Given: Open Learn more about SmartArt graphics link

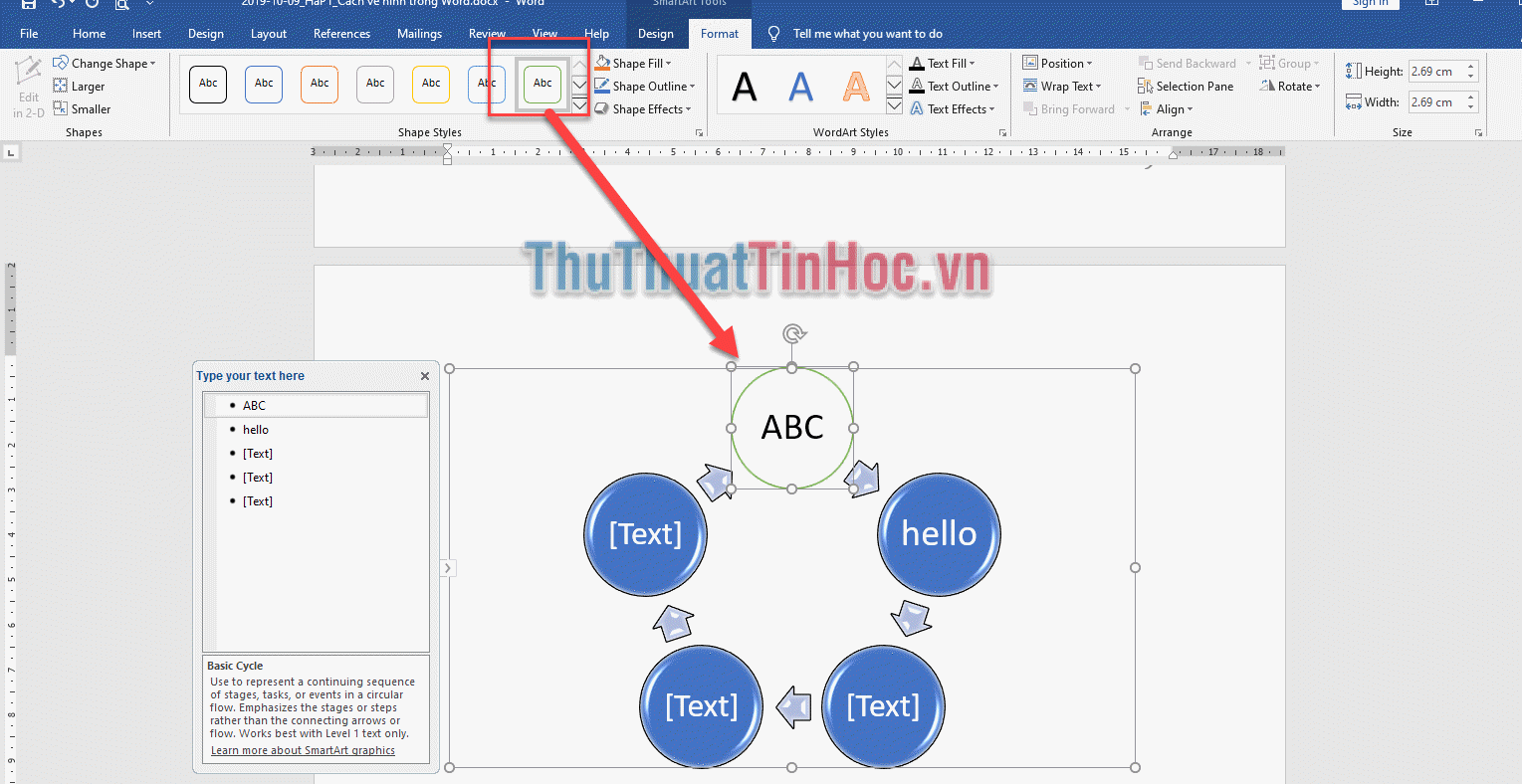Looking at the screenshot, I should click(303, 750).
